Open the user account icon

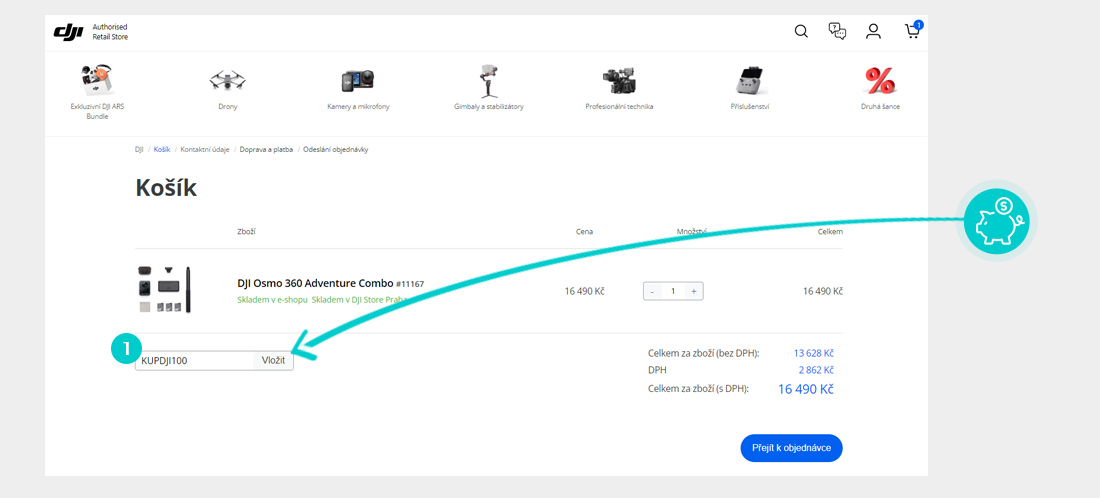coord(873,31)
